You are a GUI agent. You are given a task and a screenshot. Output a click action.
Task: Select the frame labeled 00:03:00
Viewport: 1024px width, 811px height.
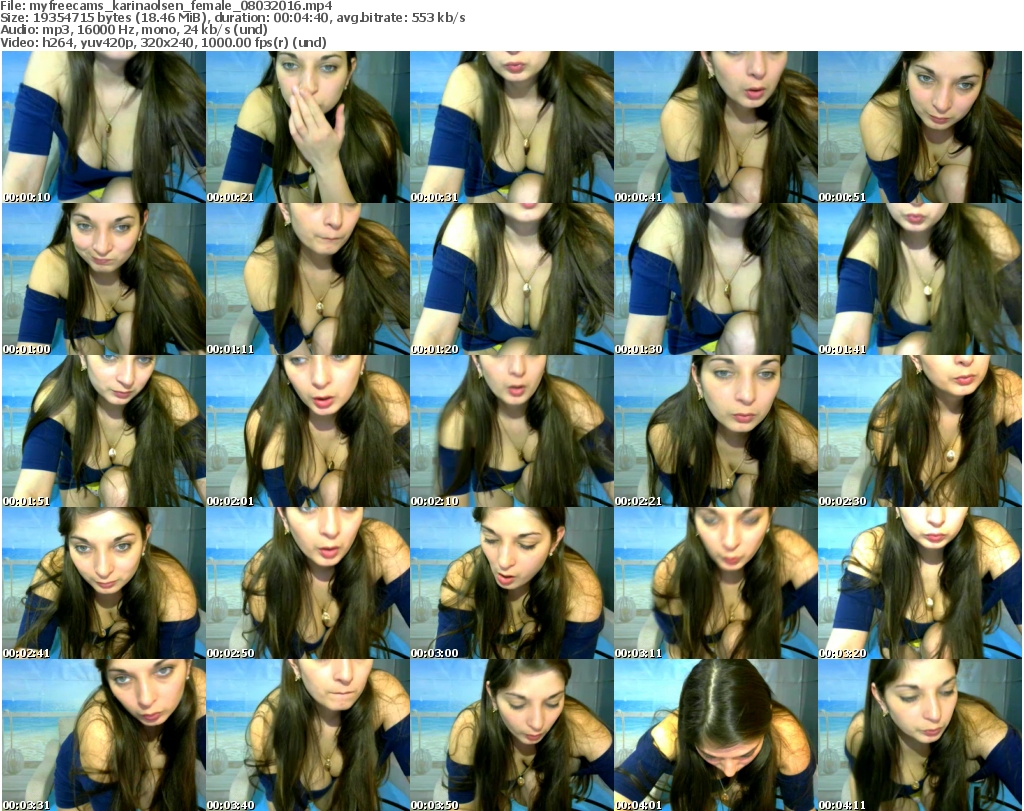pyautogui.click(x=512, y=583)
